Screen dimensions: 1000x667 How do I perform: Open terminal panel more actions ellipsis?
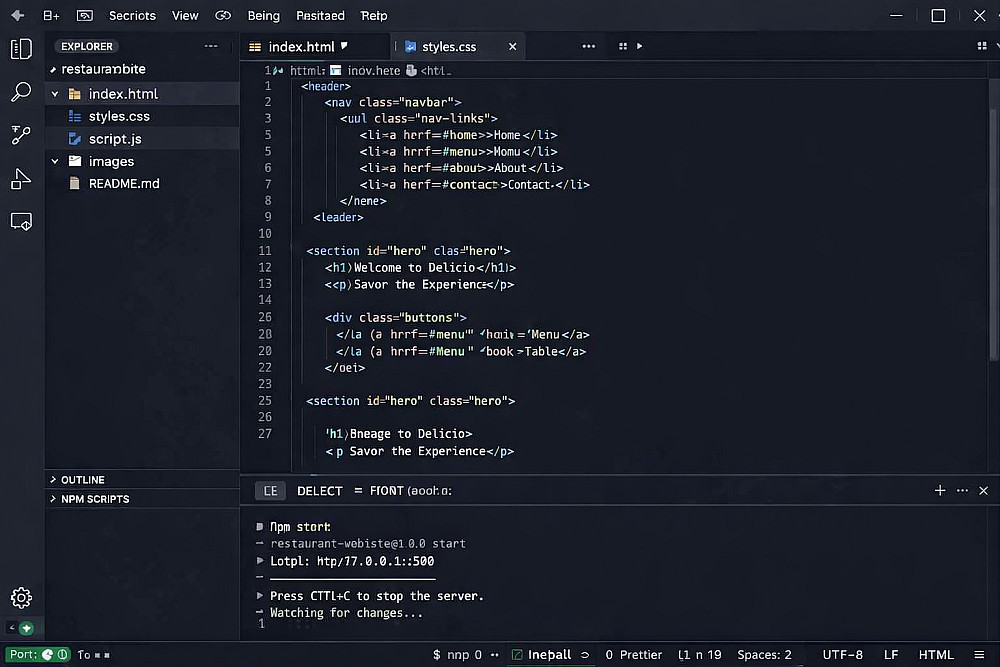pyautogui.click(x=962, y=490)
